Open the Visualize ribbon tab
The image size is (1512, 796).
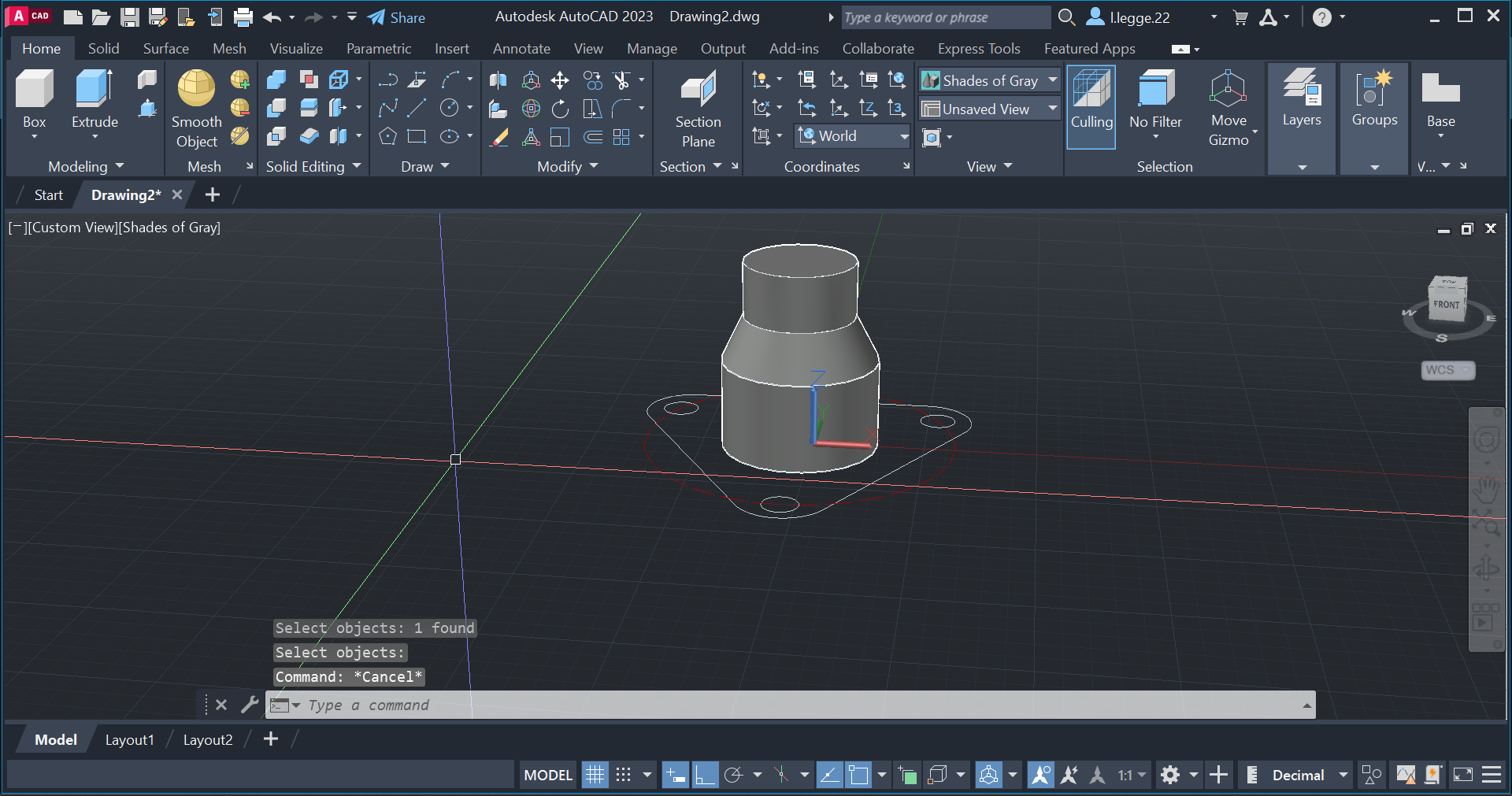point(296,48)
